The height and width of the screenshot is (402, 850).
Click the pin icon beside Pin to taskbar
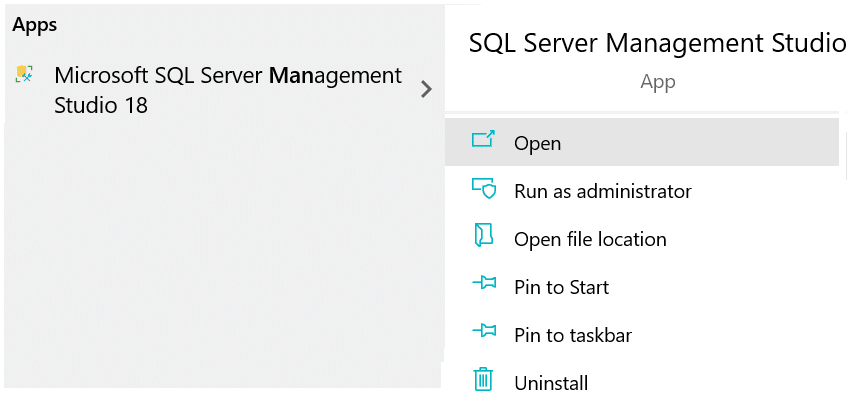pyautogui.click(x=484, y=330)
